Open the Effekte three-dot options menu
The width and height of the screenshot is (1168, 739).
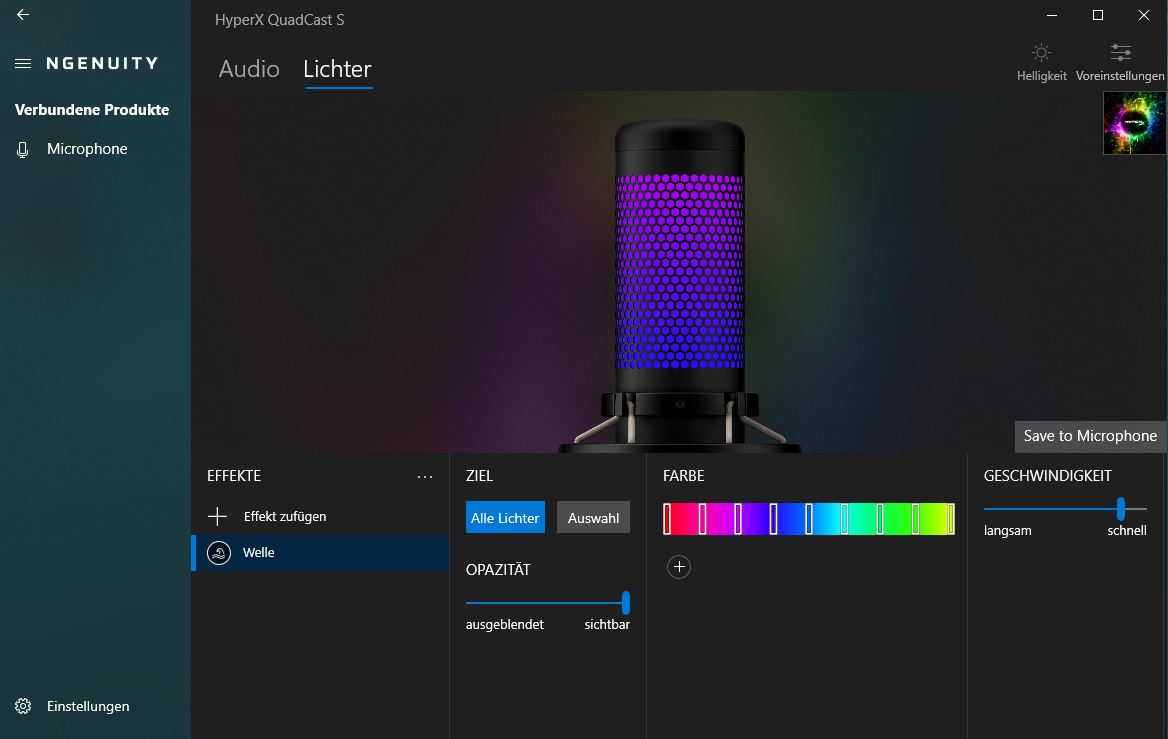pyautogui.click(x=425, y=477)
